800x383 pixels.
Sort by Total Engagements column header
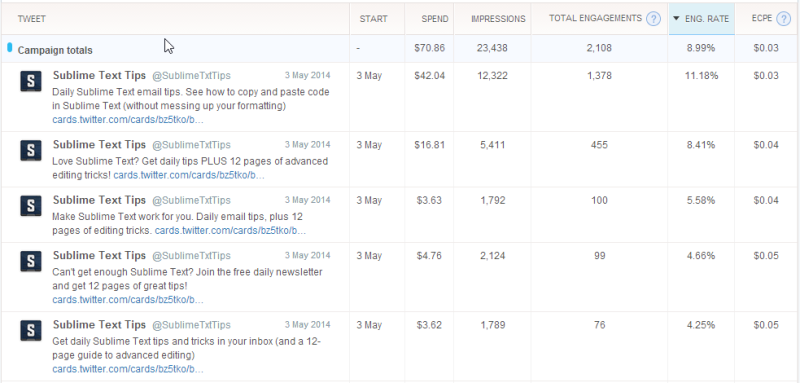click(595, 18)
